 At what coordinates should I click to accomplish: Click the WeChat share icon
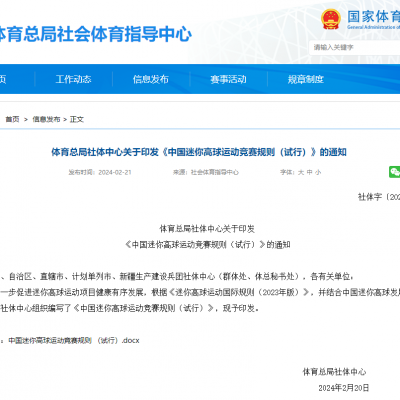click(x=395, y=172)
